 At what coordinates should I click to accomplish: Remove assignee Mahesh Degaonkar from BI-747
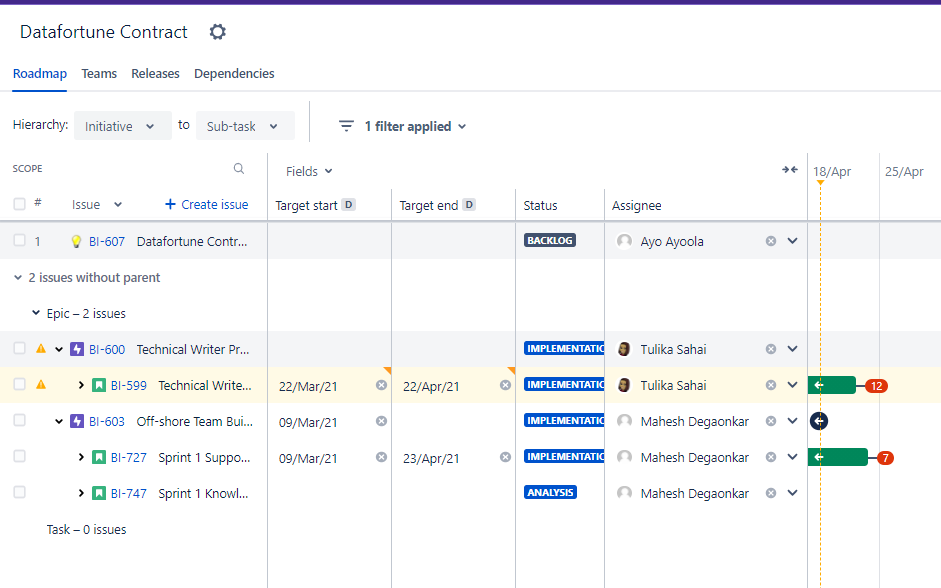tap(771, 493)
